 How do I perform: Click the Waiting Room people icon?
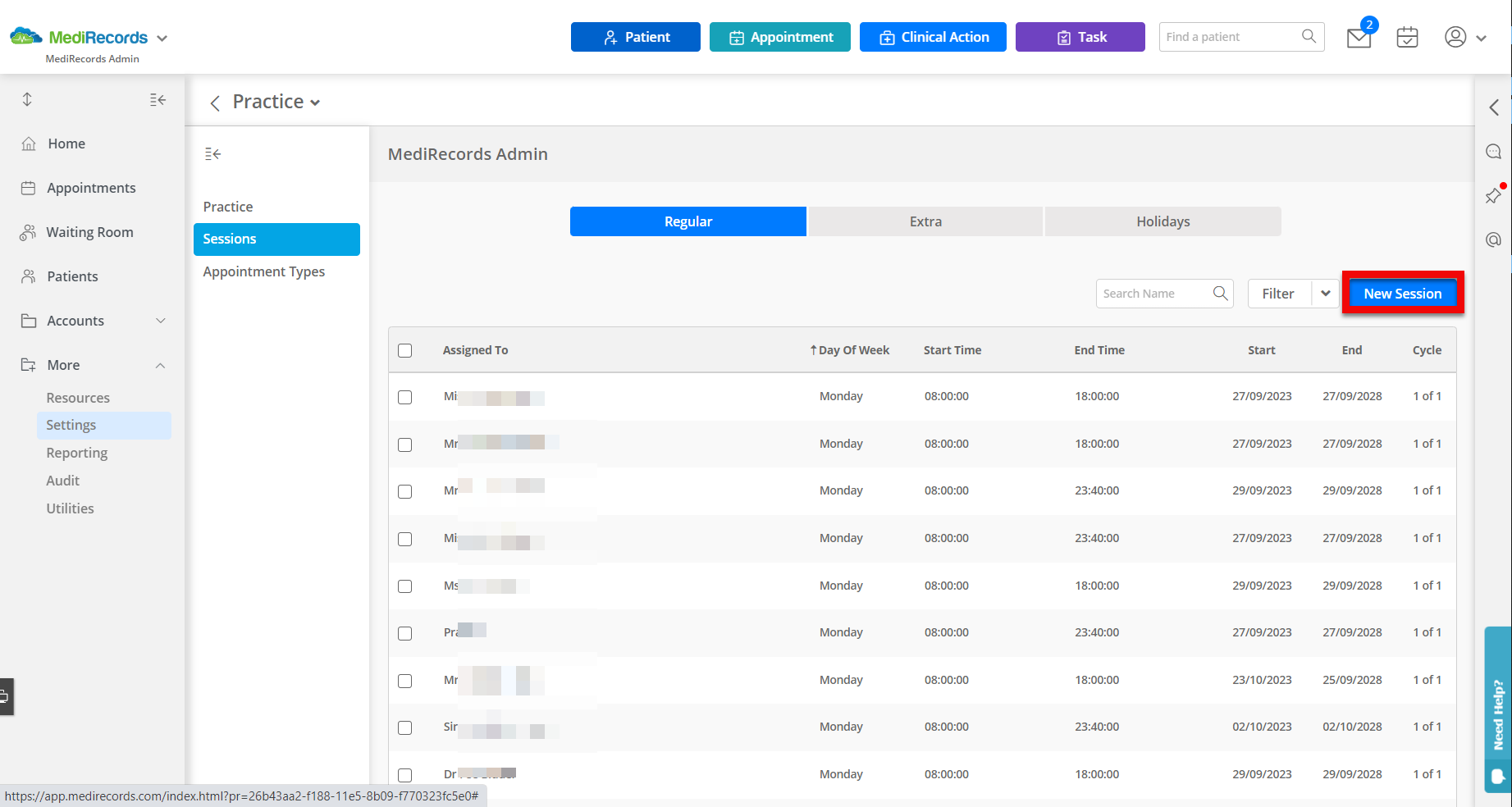pos(28,232)
